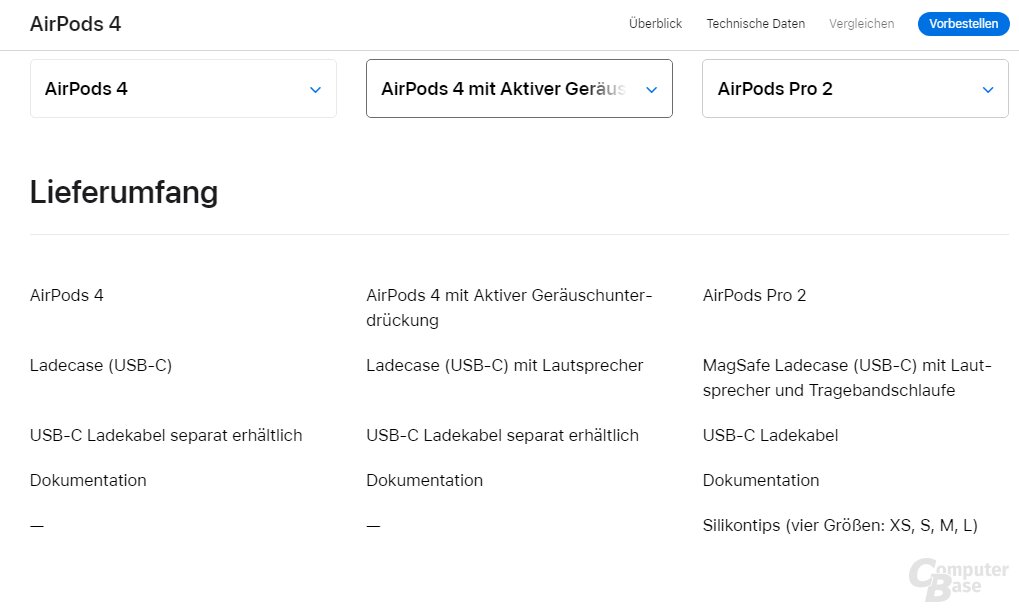Click the chevron icon on the leftmost selector
The image size is (1019, 612).
tap(315, 89)
